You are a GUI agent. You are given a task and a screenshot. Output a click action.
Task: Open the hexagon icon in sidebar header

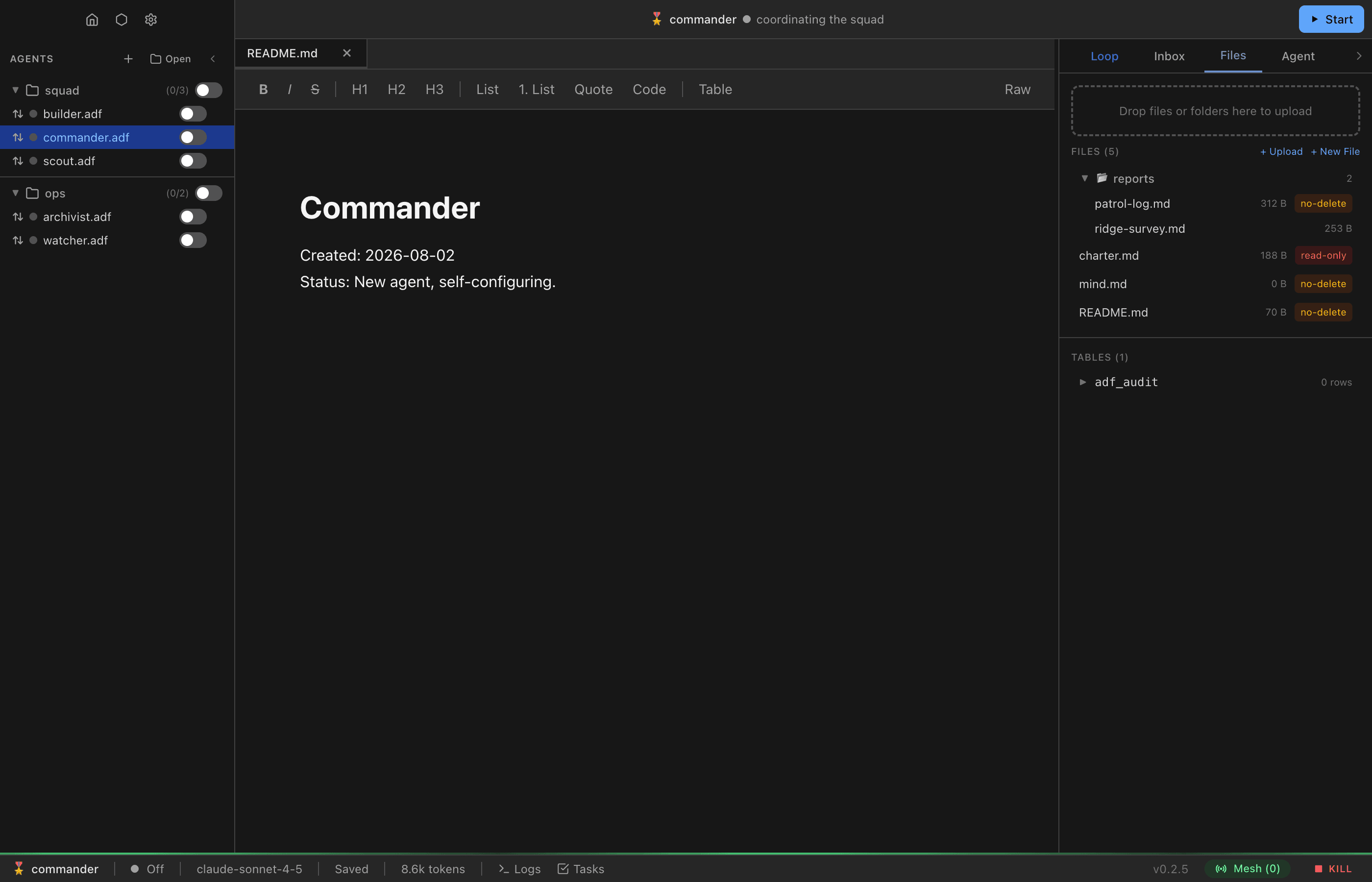tap(122, 20)
